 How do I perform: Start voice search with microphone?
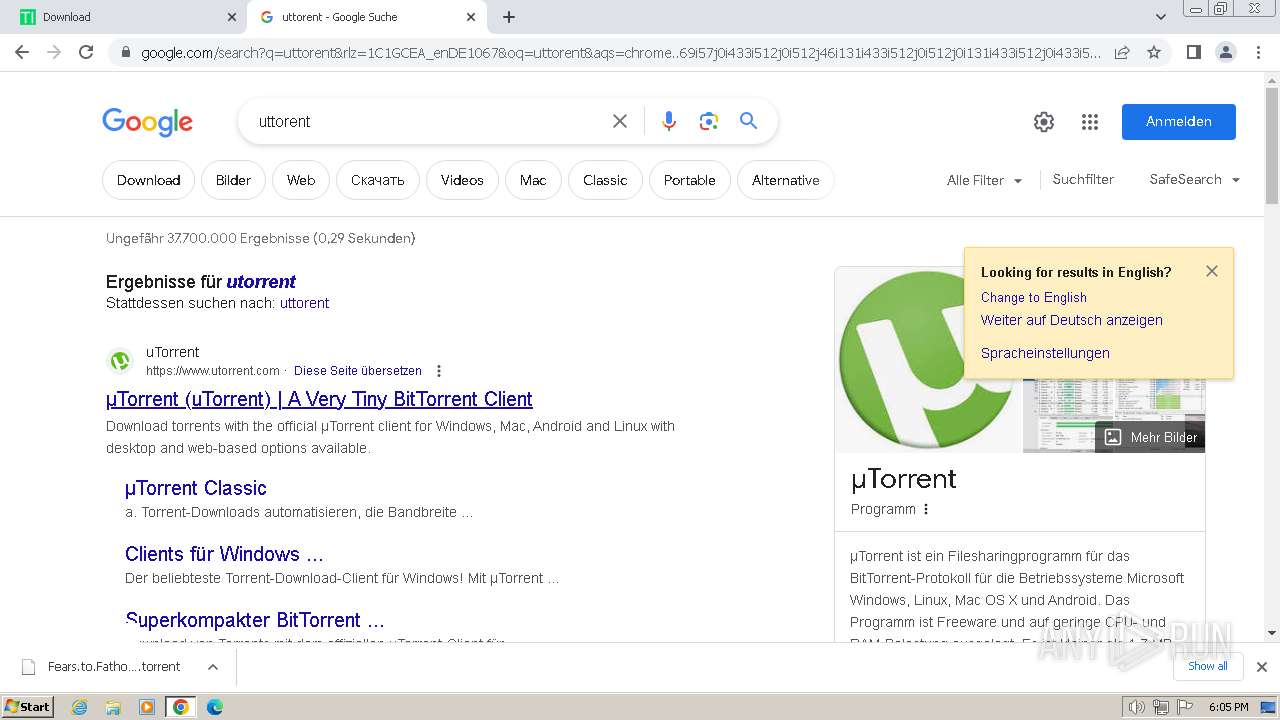pyautogui.click(x=669, y=121)
